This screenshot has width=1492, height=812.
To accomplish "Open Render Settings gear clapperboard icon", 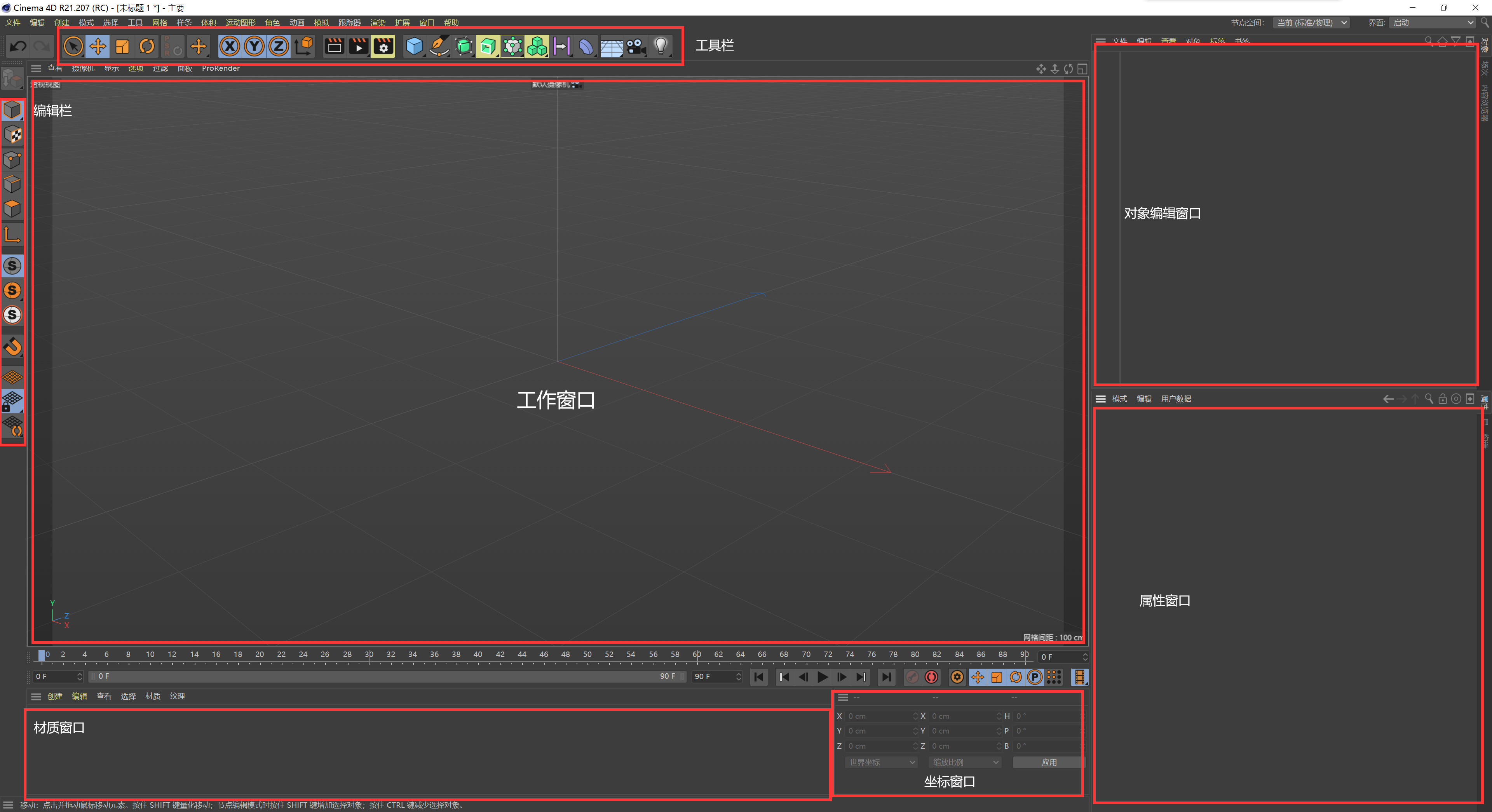I will pos(383,46).
